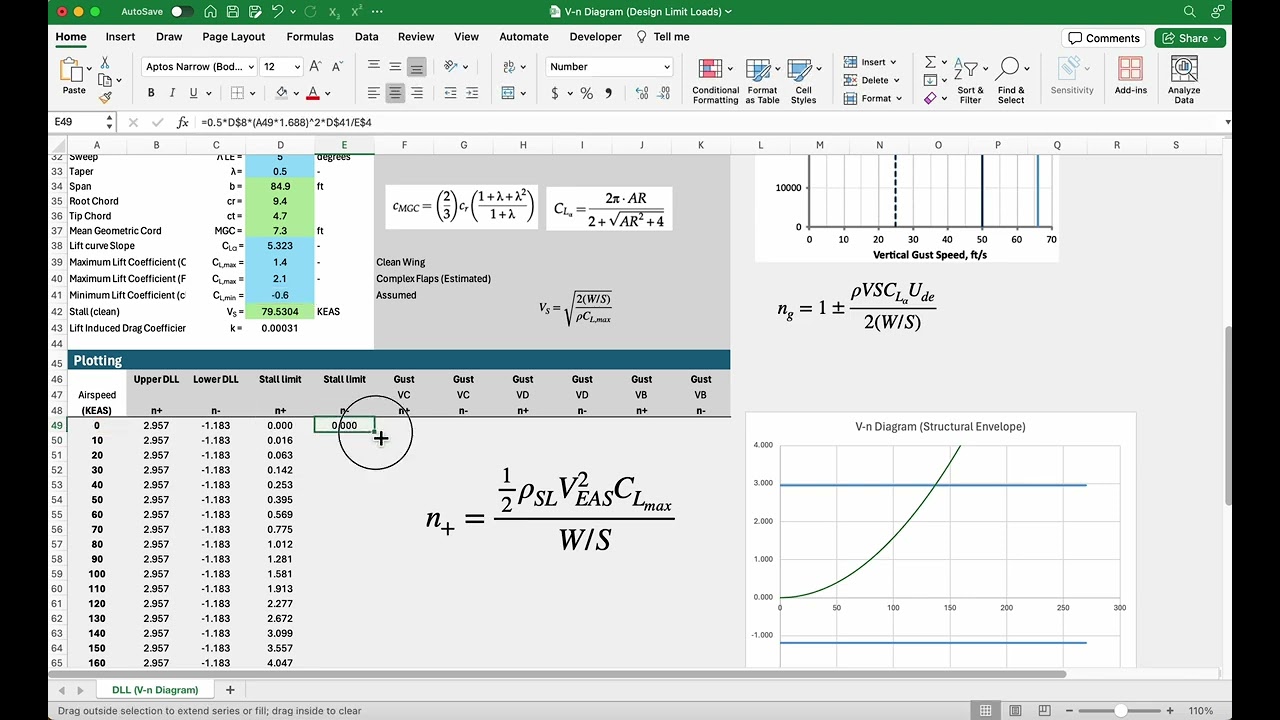This screenshot has width=1280, height=720.
Task: Click the Currency dollar icon
Action: pos(555,93)
